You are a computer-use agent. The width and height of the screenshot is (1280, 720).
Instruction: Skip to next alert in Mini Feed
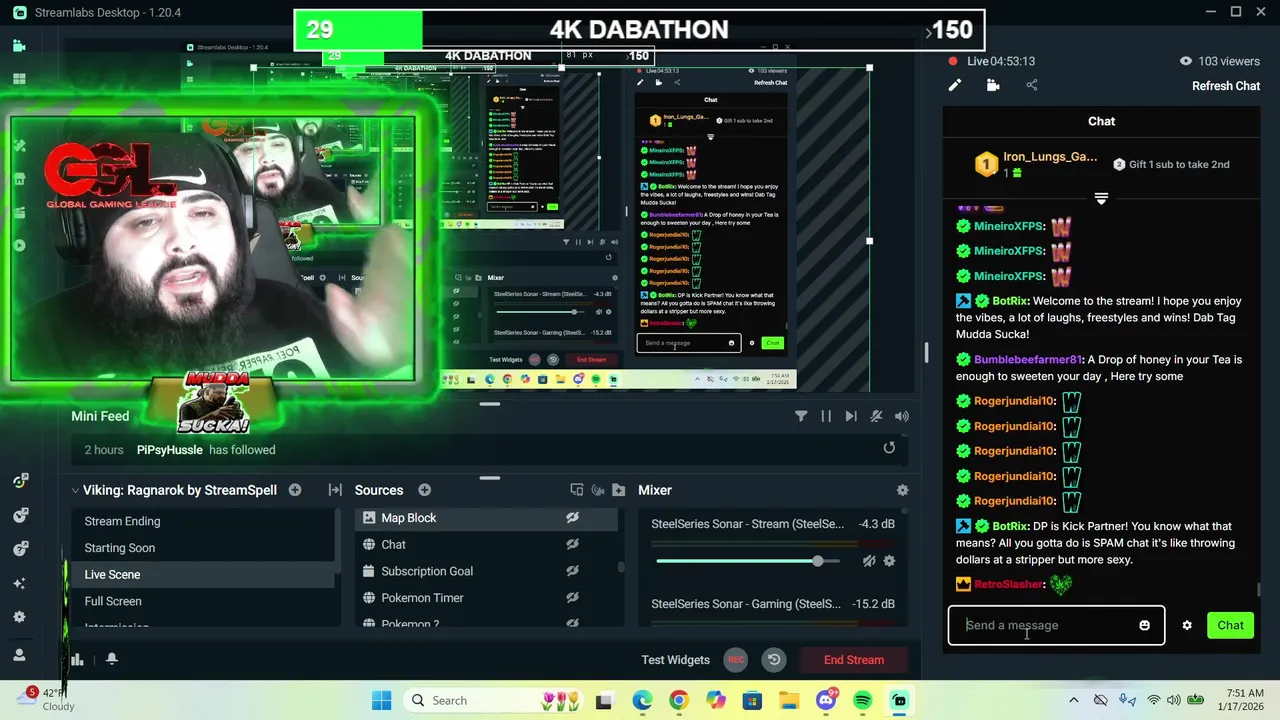pos(851,416)
